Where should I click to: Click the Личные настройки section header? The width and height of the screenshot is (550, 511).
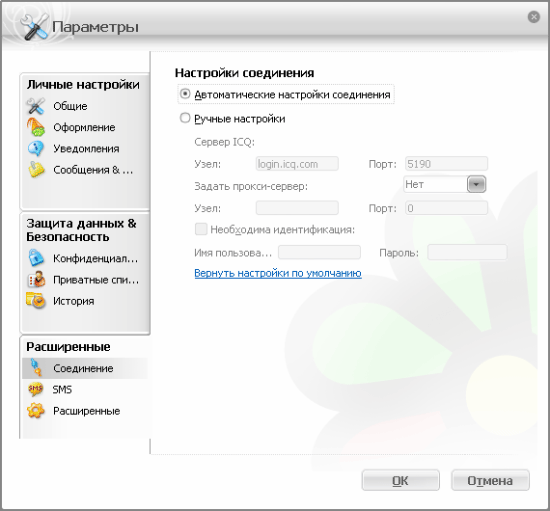coord(83,85)
